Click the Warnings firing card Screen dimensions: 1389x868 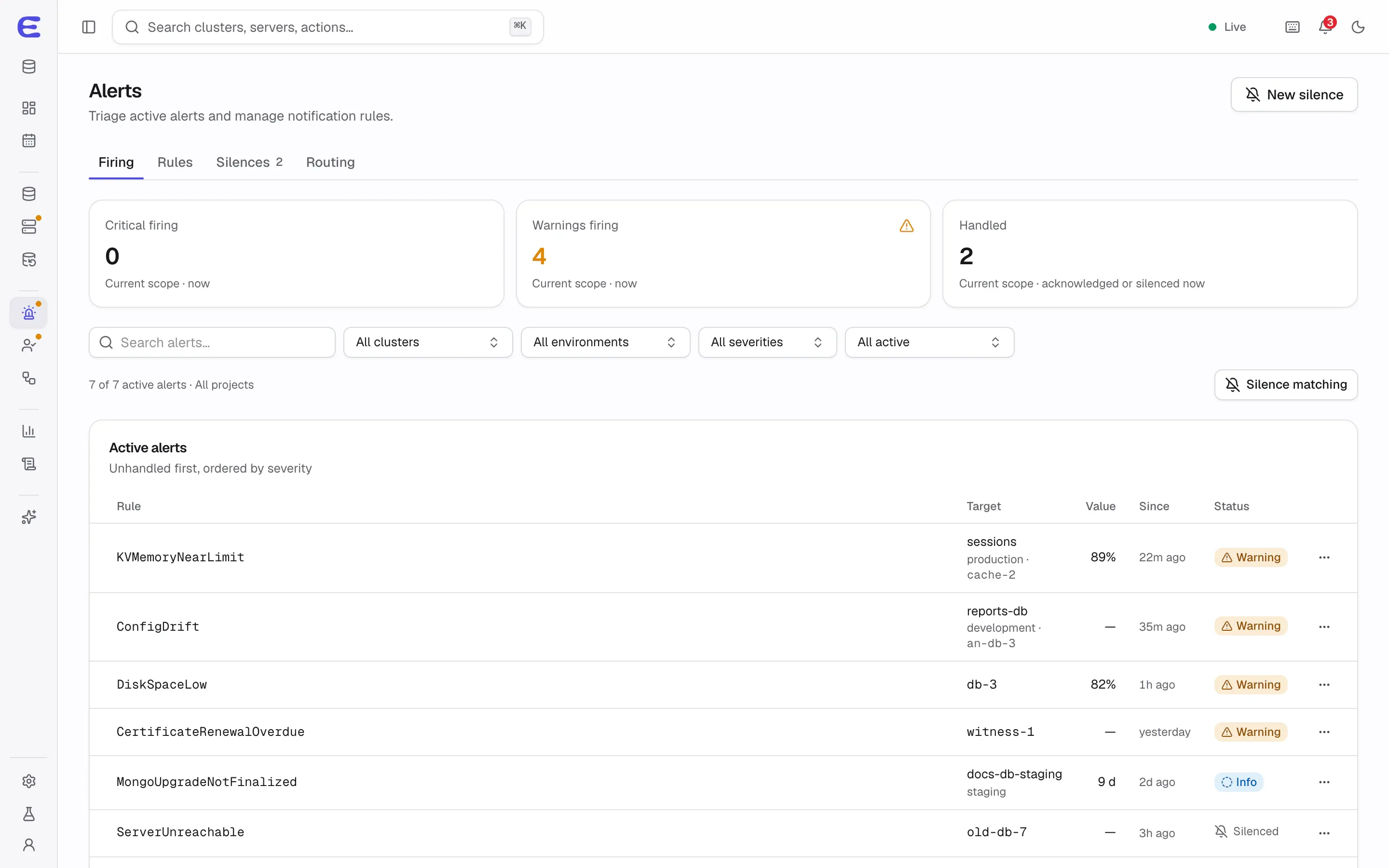(x=722, y=254)
